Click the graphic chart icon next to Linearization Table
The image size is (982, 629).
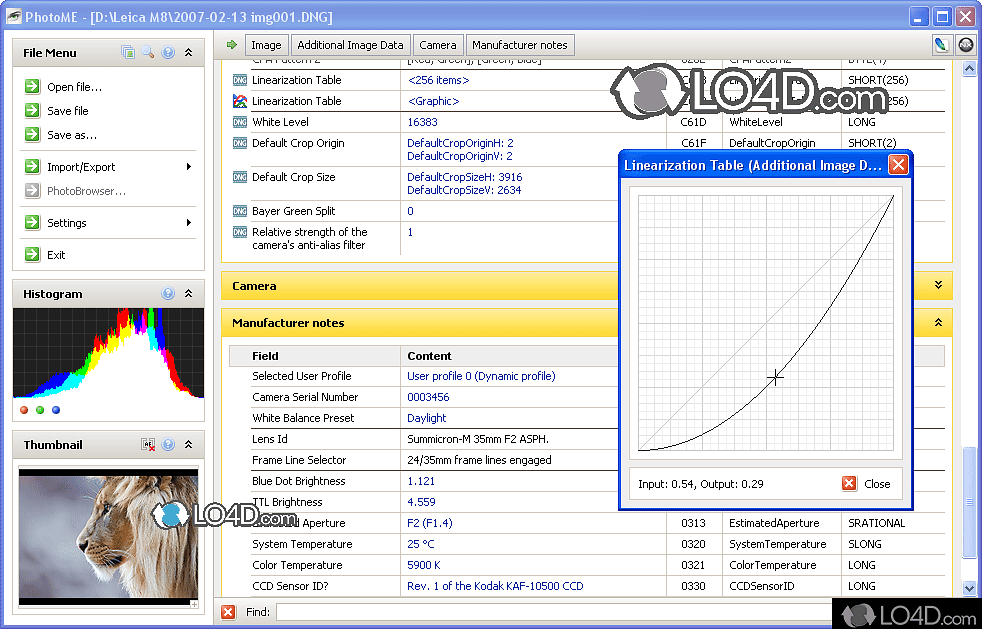point(238,101)
